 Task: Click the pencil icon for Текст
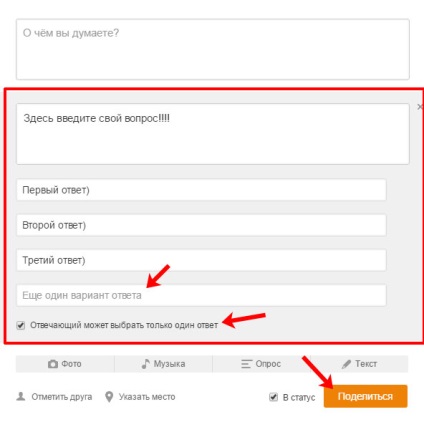coord(346,364)
